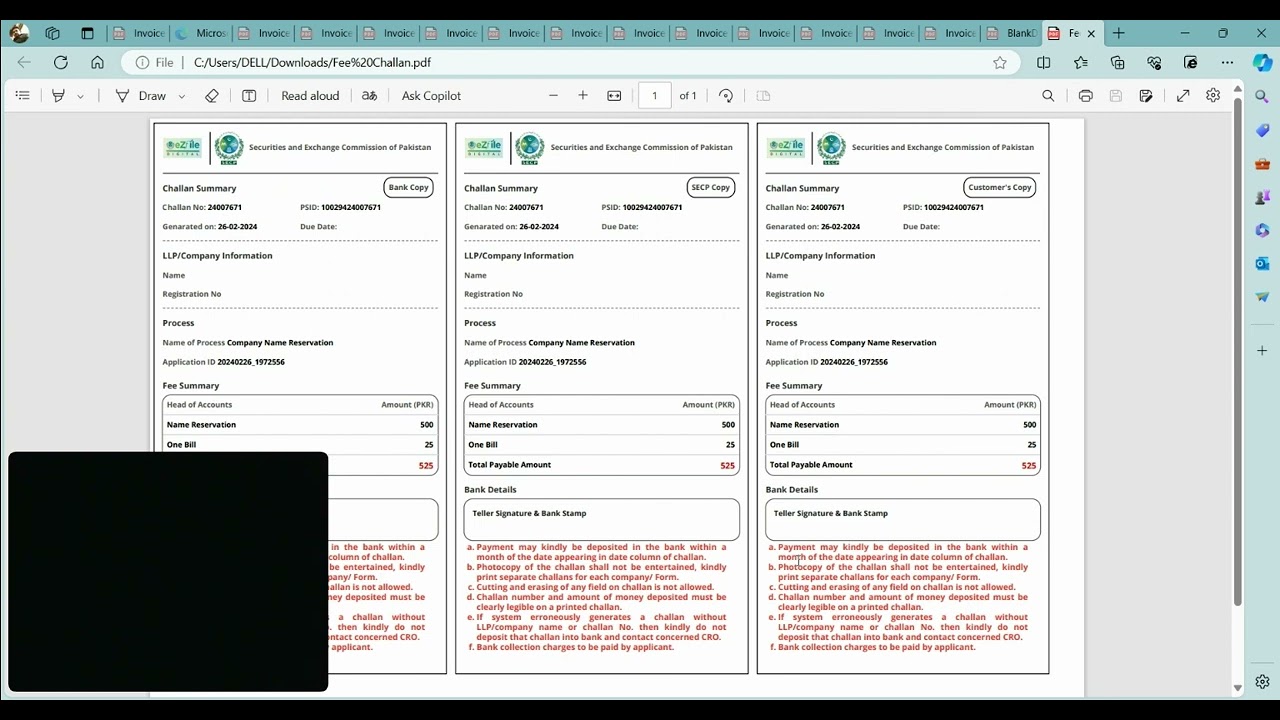Click the SECP Copy label
The image size is (1280, 720).
[711, 187]
